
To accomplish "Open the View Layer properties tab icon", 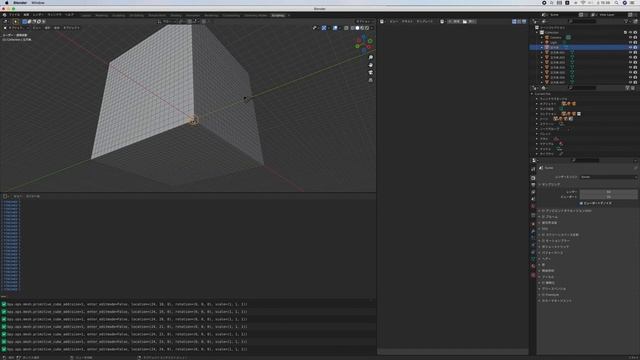I will [x=533, y=192].
